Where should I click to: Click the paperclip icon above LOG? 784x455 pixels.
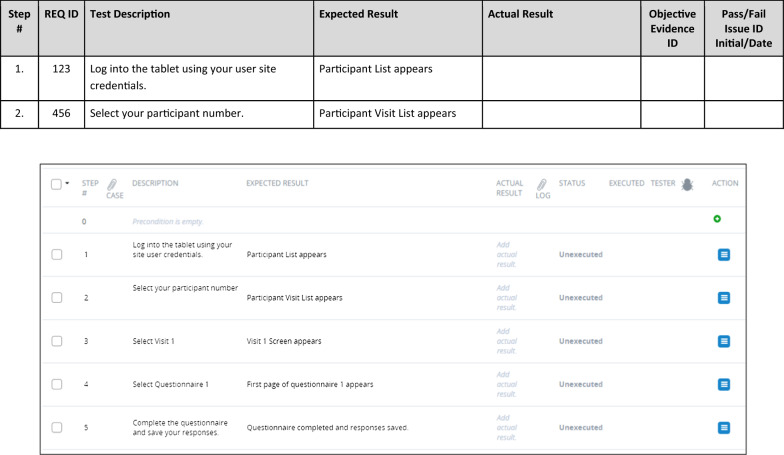coord(541,185)
